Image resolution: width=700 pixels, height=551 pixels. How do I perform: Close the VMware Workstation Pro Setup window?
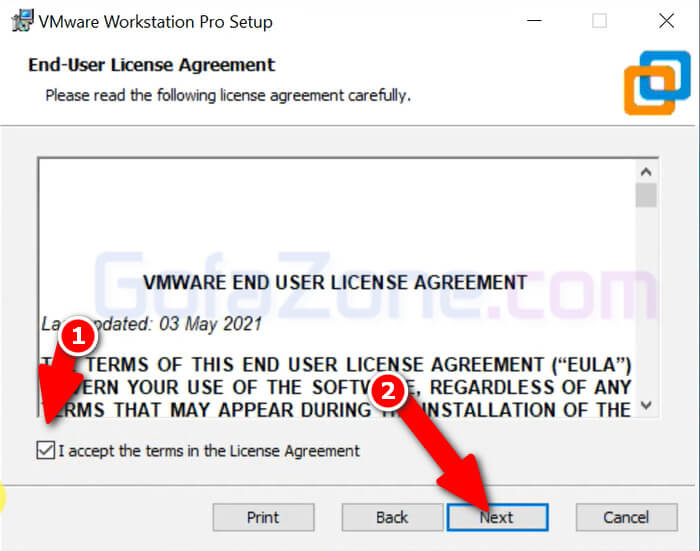pos(667,21)
